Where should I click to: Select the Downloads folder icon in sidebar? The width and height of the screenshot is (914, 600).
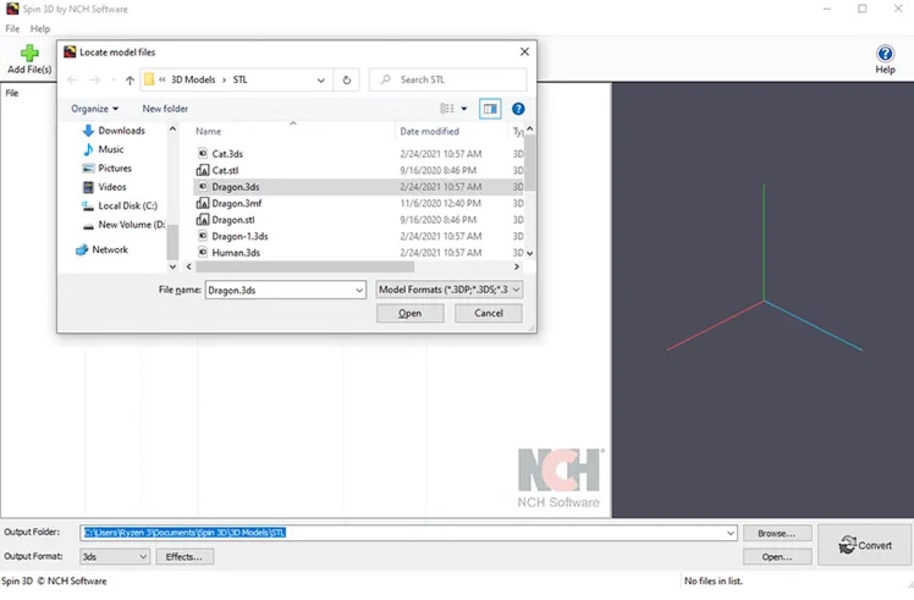point(89,131)
